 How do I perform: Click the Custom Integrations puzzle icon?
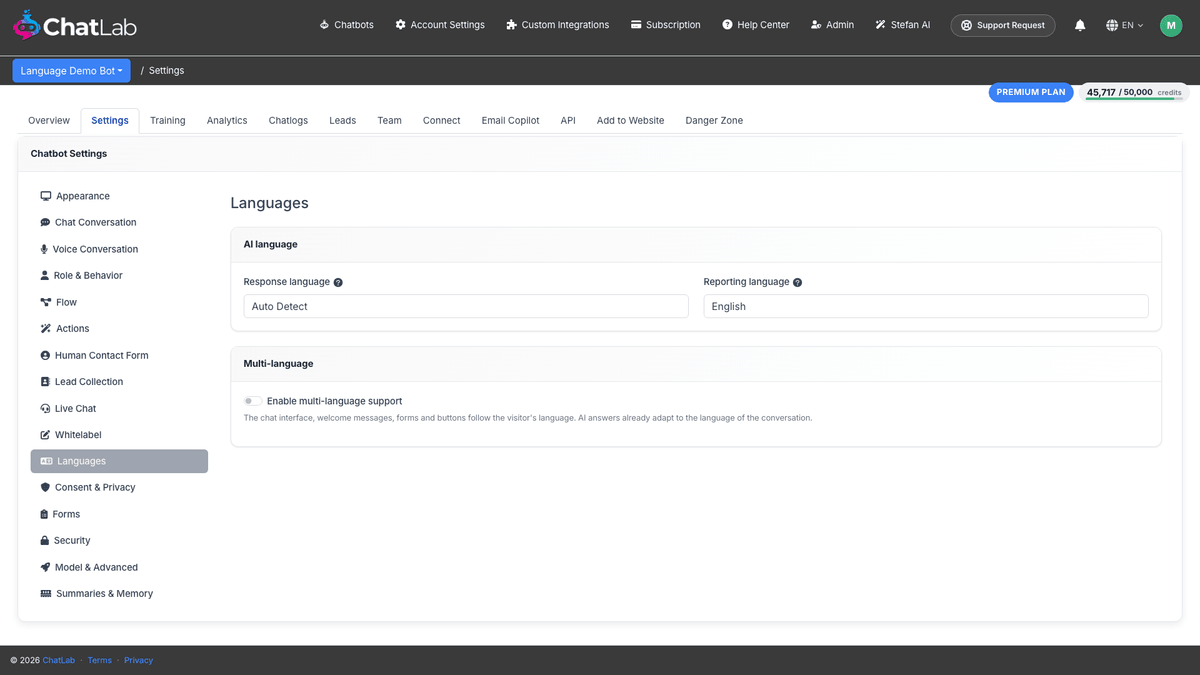tap(512, 25)
